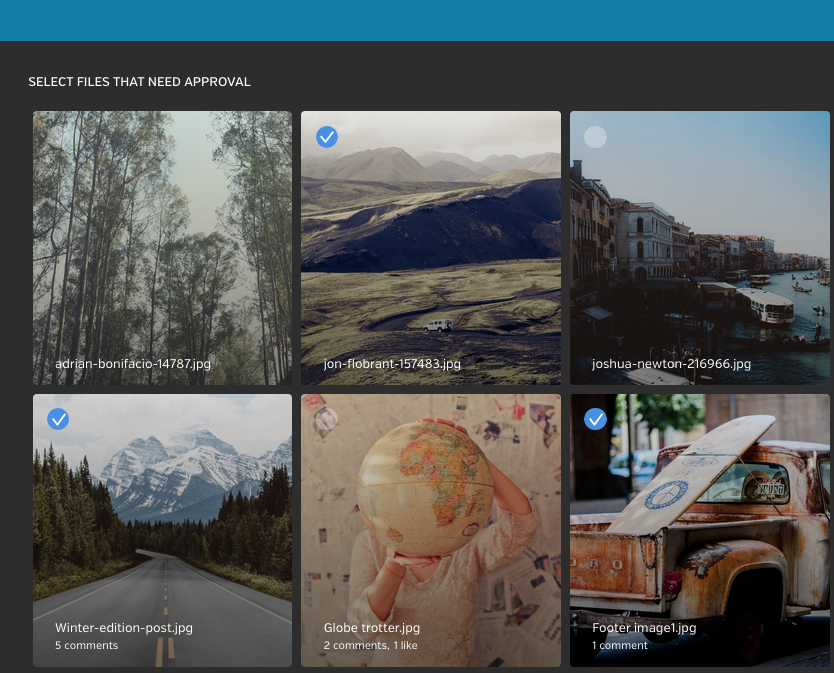
Task: Click the file name joshua-newton-216966.jpg
Action: (x=671, y=364)
